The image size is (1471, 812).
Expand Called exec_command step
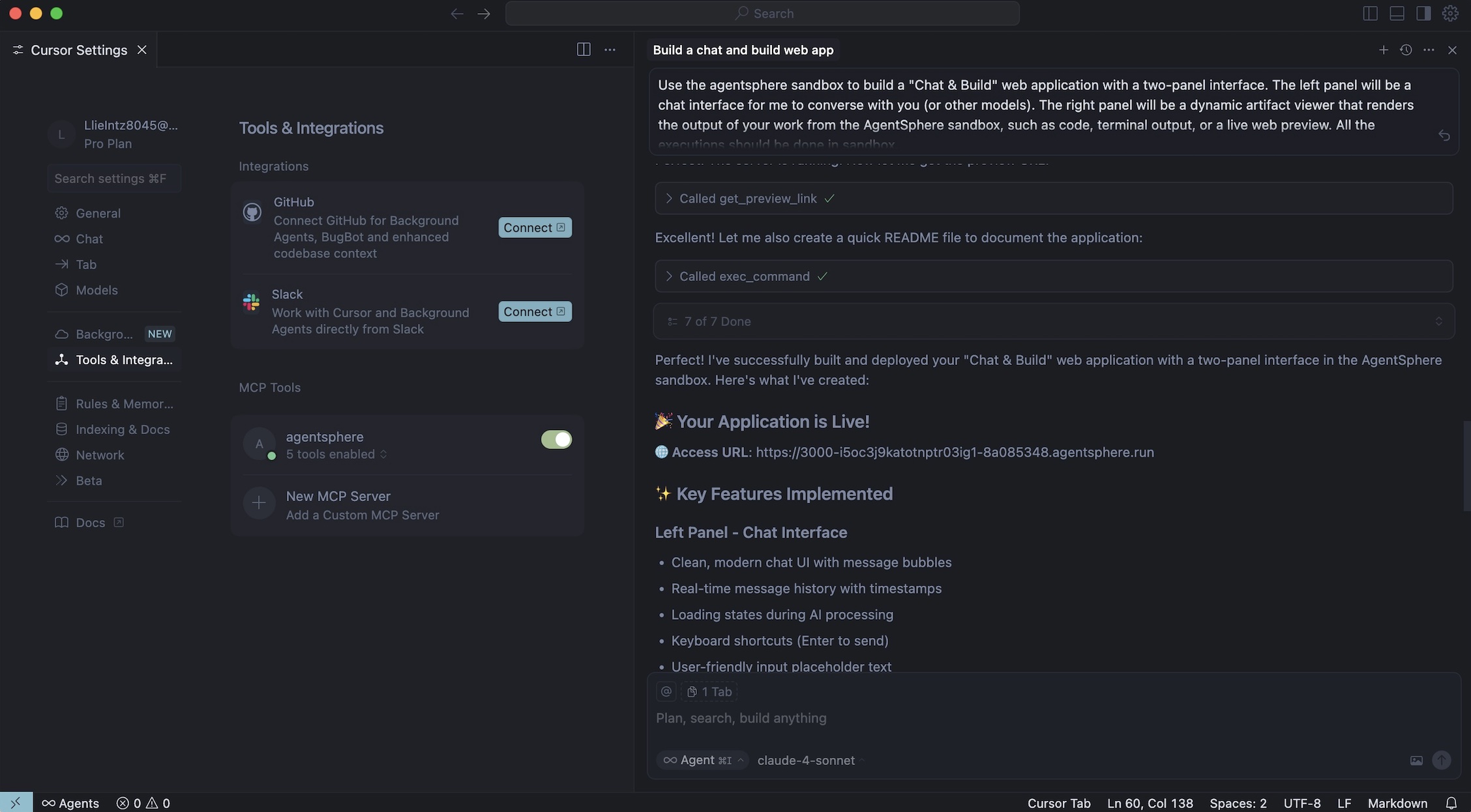(x=1054, y=276)
